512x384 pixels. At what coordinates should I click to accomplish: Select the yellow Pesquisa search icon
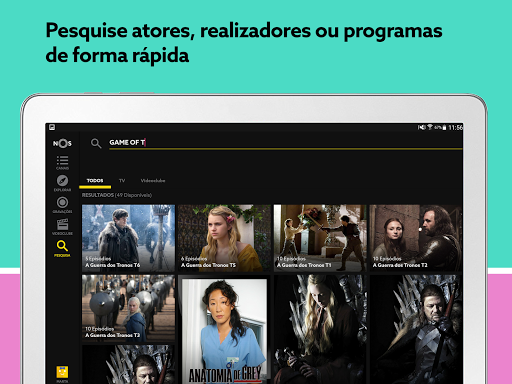coord(62,249)
